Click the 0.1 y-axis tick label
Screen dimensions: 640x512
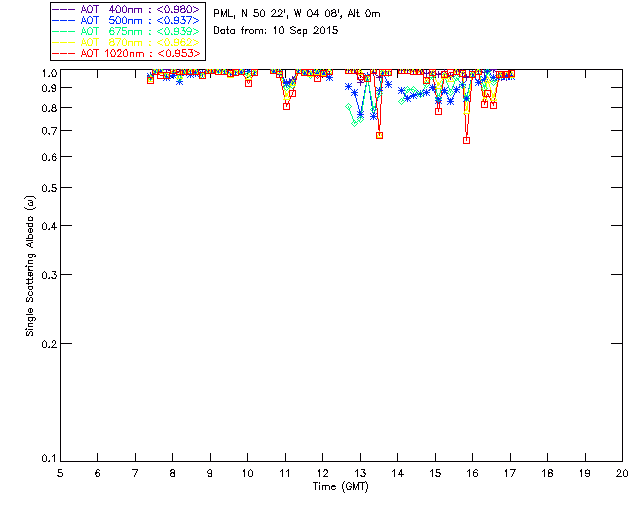point(49,459)
